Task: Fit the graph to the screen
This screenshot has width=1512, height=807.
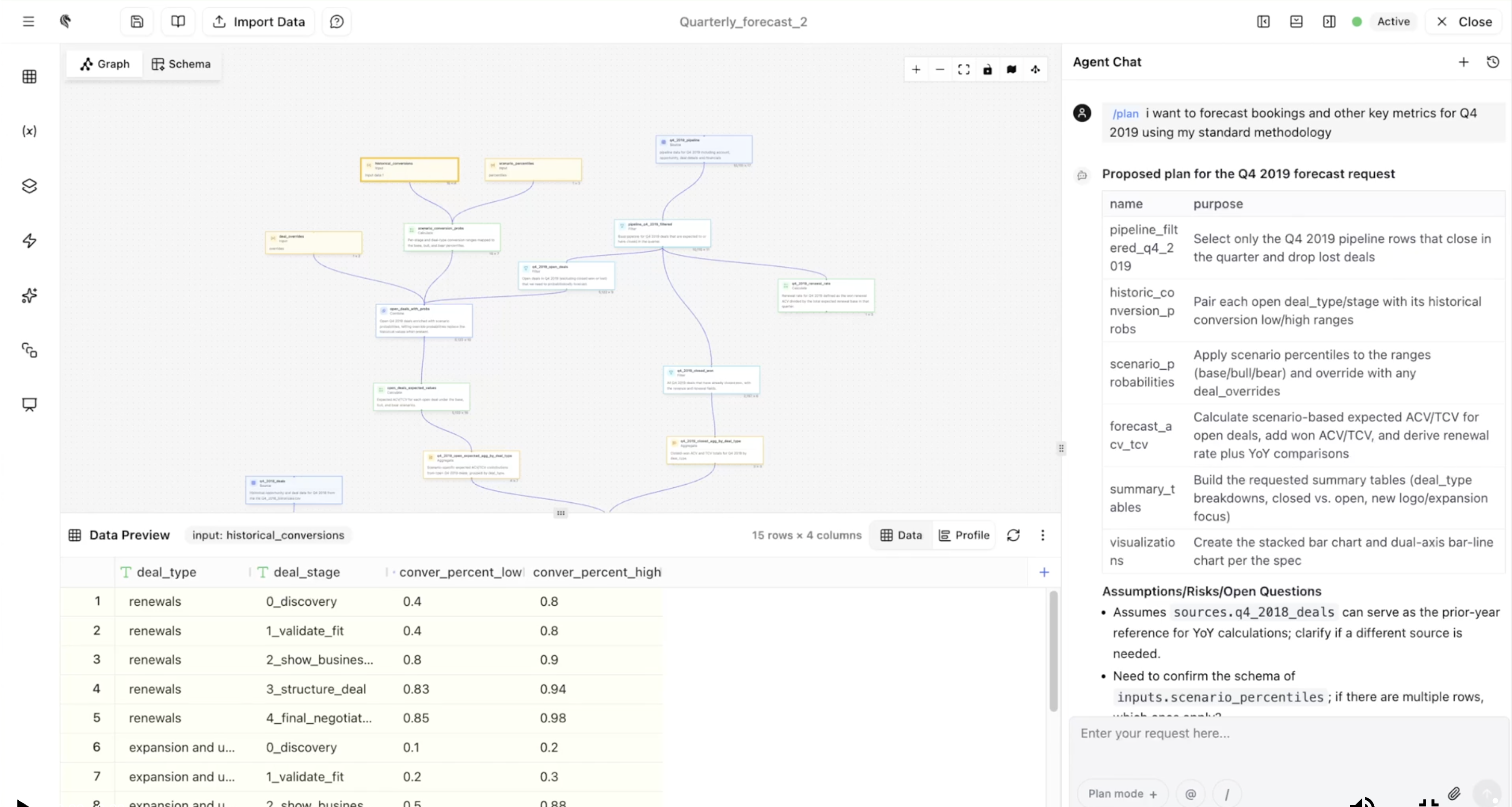Action: (x=963, y=69)
